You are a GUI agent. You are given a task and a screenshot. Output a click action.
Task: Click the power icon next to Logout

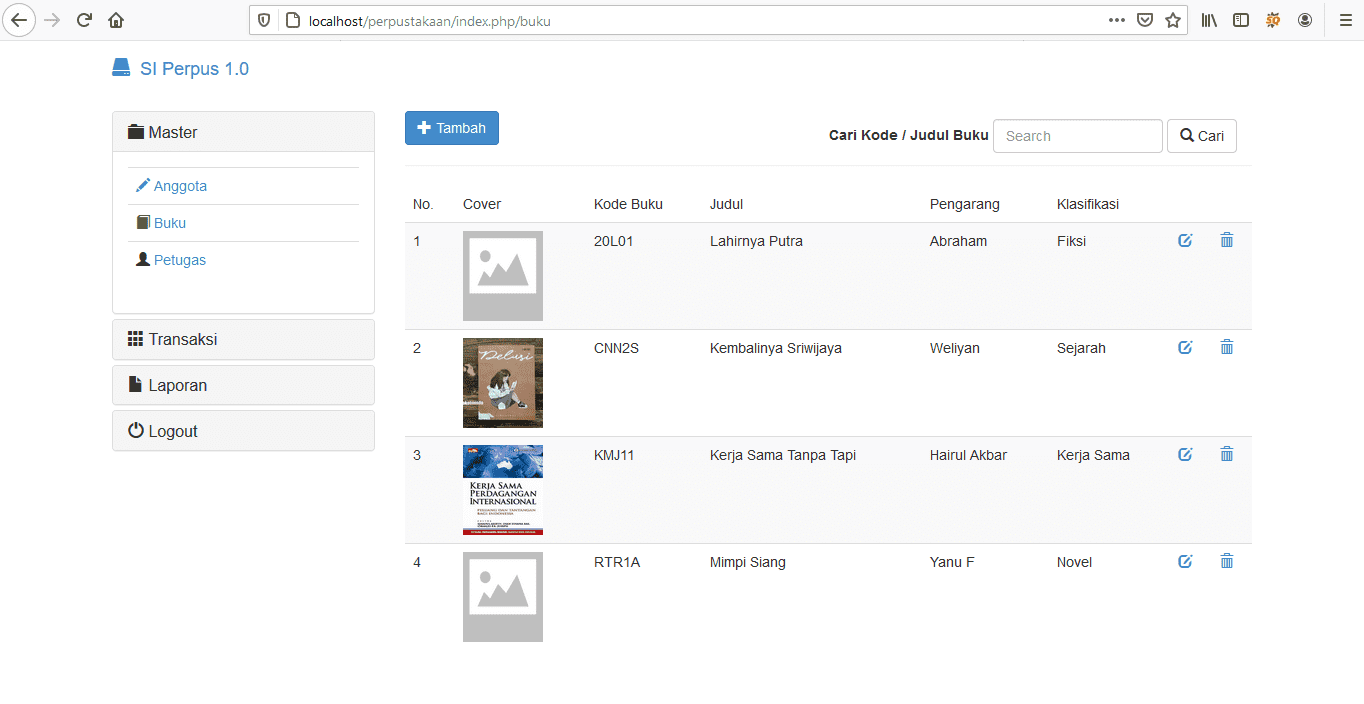point(135,430)
